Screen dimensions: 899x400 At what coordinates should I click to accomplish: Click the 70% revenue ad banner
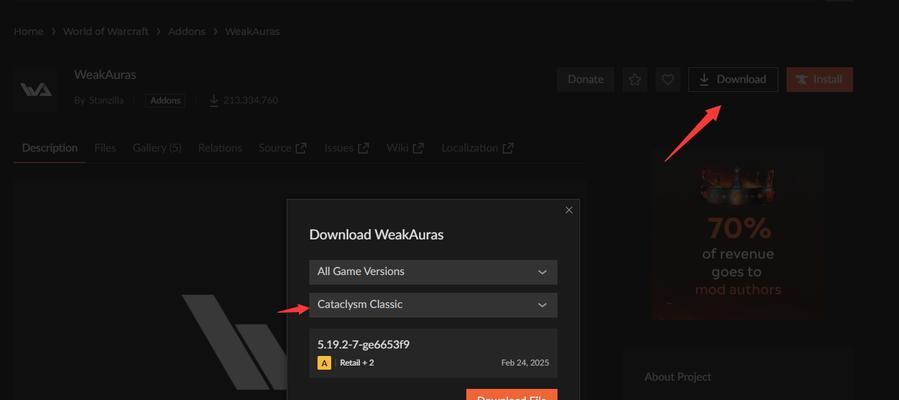pos(737,234)
